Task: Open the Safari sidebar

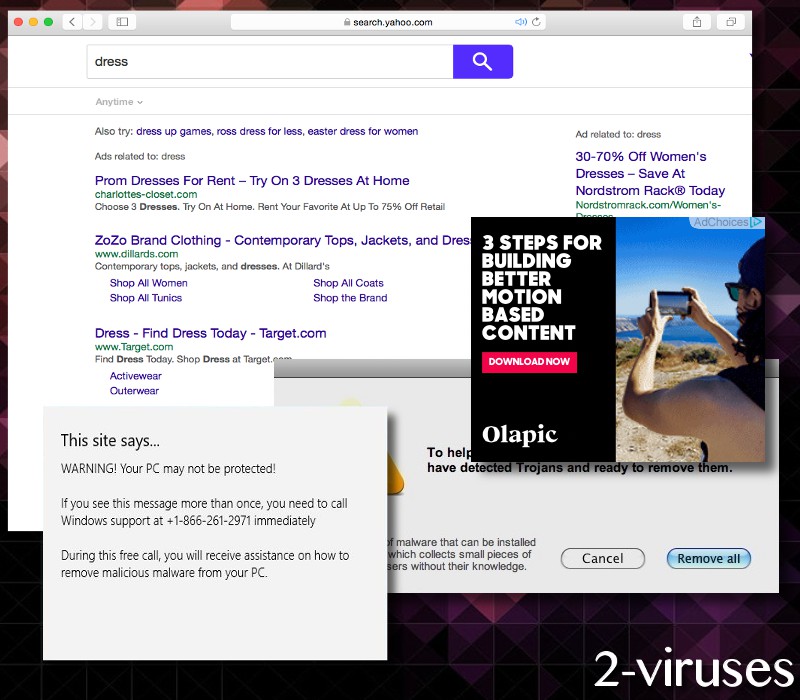Action: click(122, 21)
